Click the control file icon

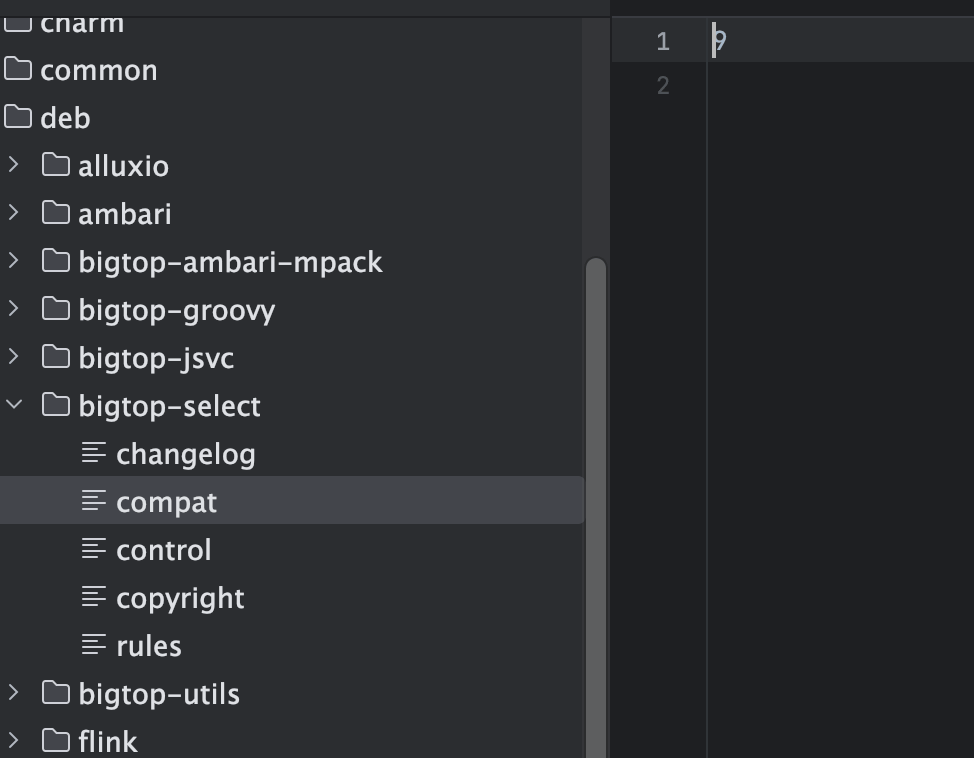pyautogui.click(x=94, y=549)
